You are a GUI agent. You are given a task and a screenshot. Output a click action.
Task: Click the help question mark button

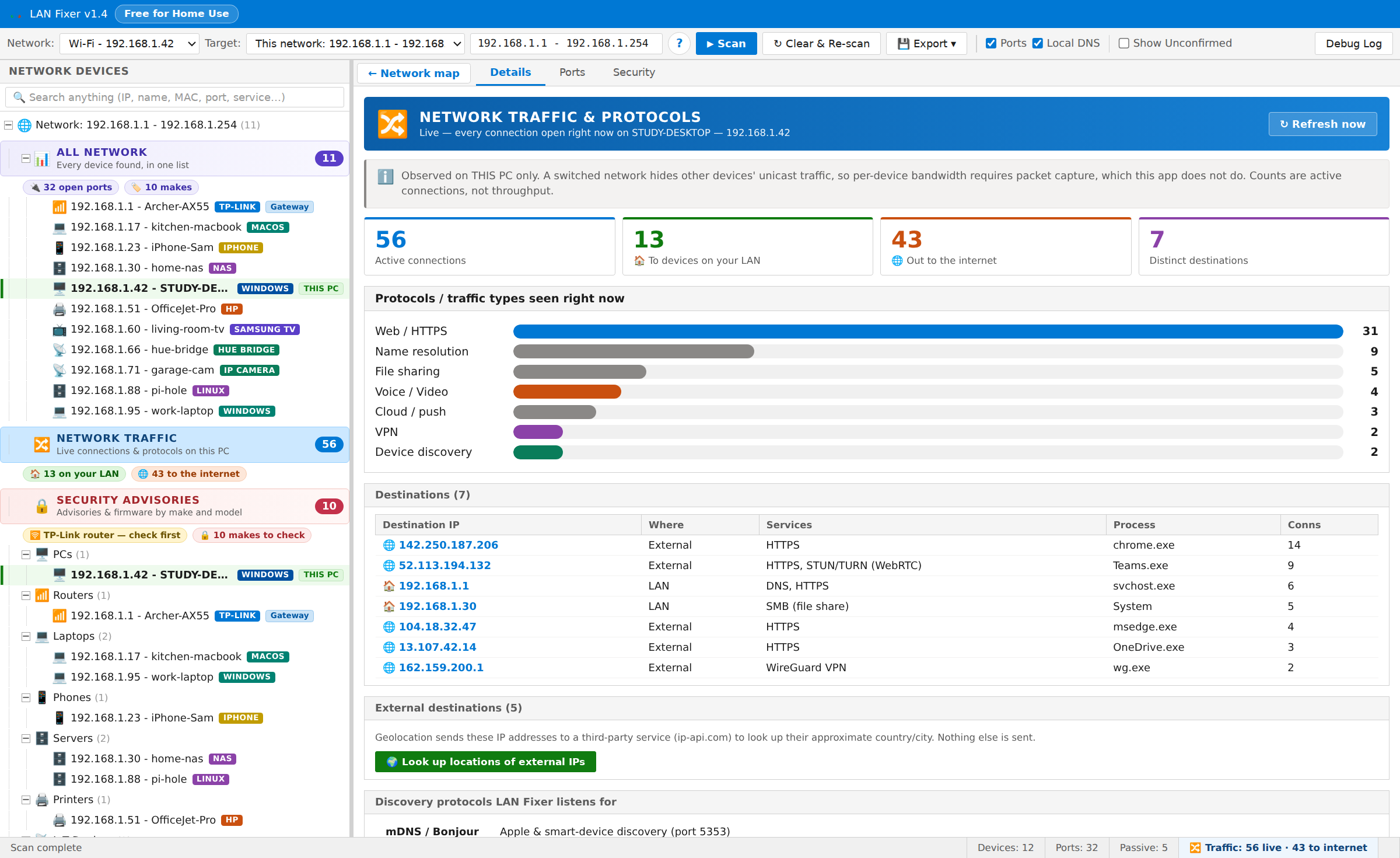[679, 44]
